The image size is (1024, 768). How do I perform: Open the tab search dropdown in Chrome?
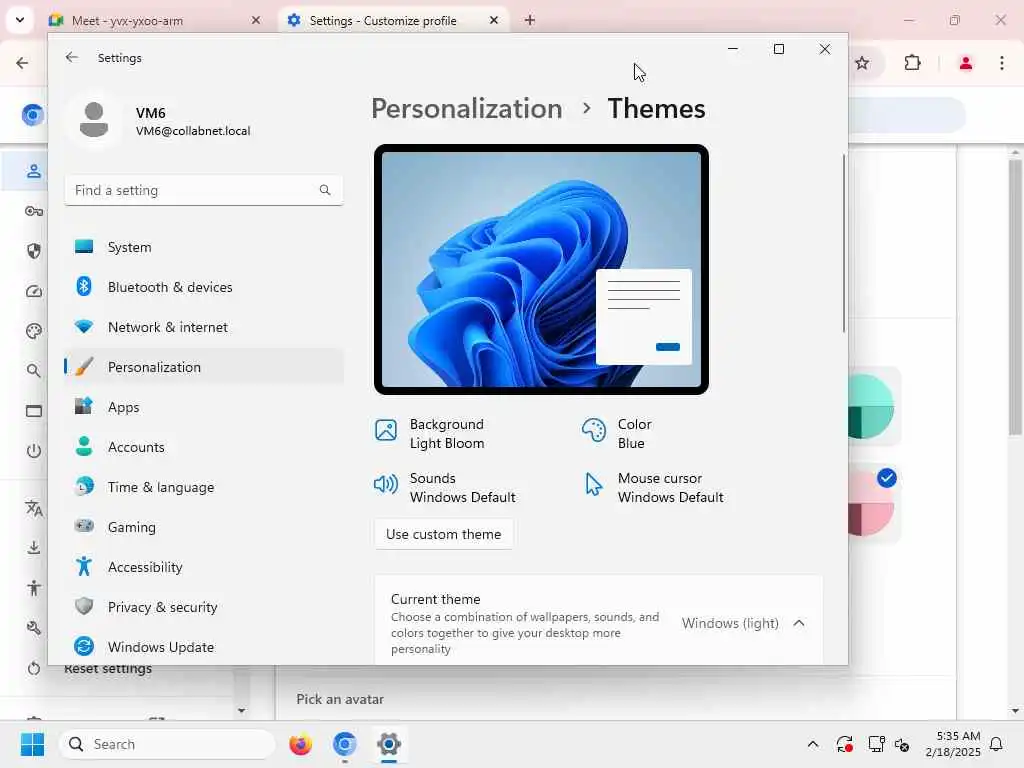[x=20, y=20]
